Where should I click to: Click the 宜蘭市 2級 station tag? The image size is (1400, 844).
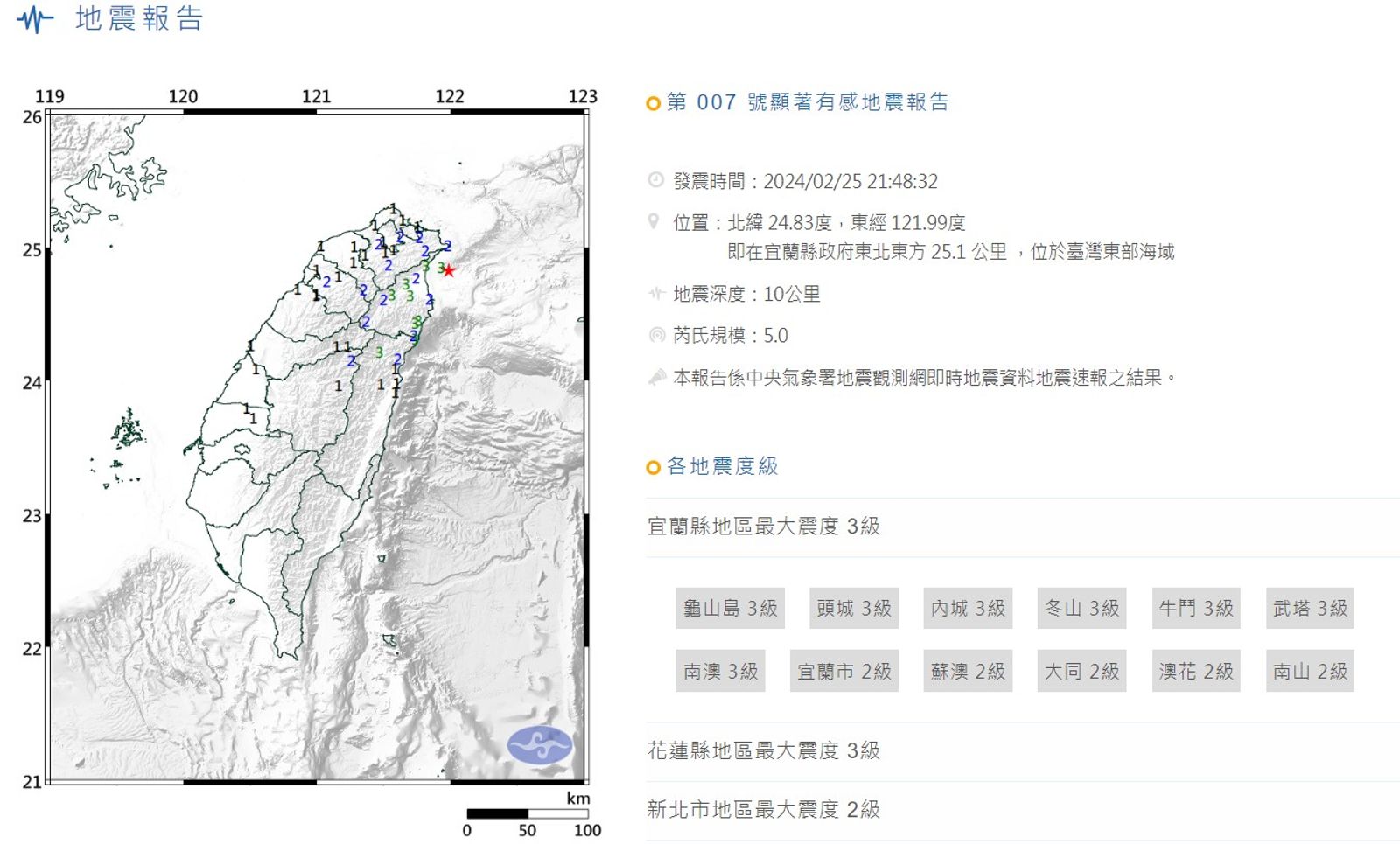click(843, 671)
